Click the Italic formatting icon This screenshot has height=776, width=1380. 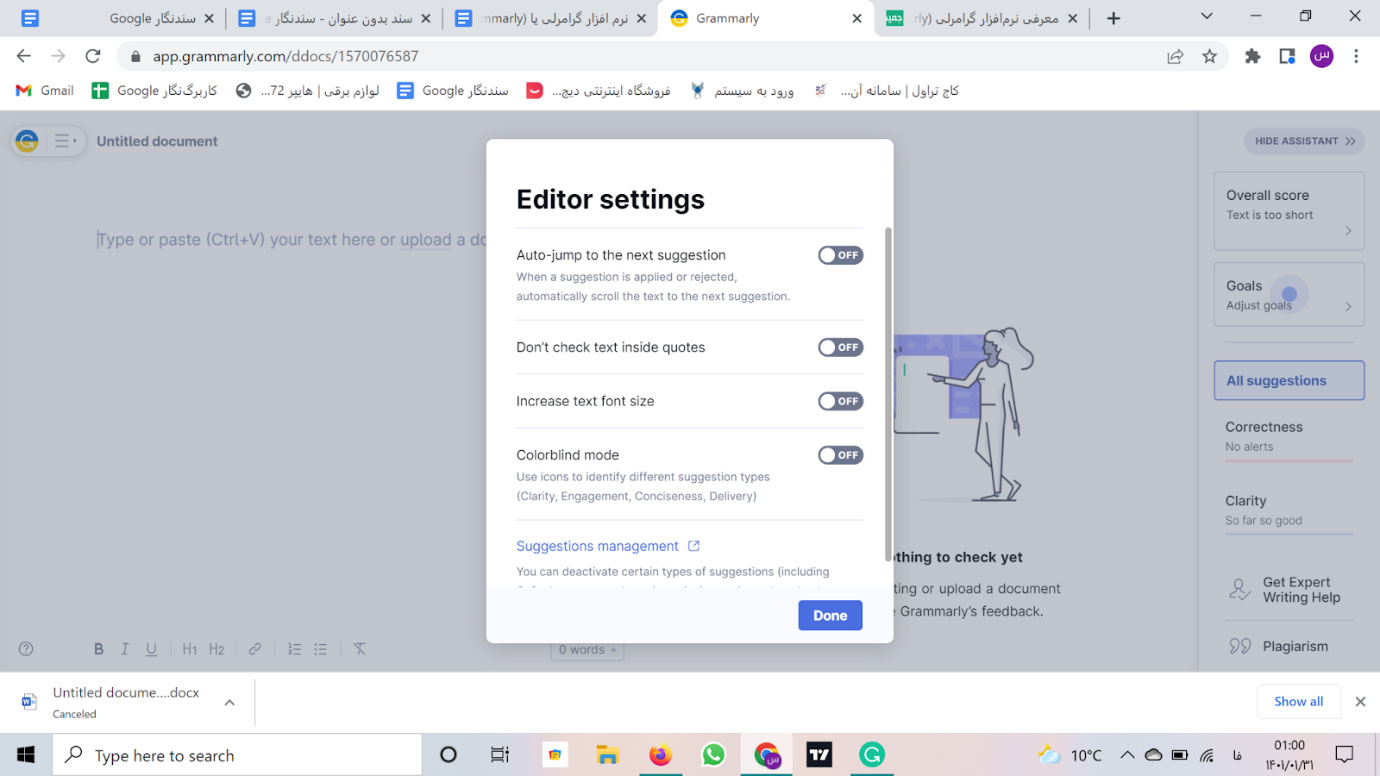125,649
